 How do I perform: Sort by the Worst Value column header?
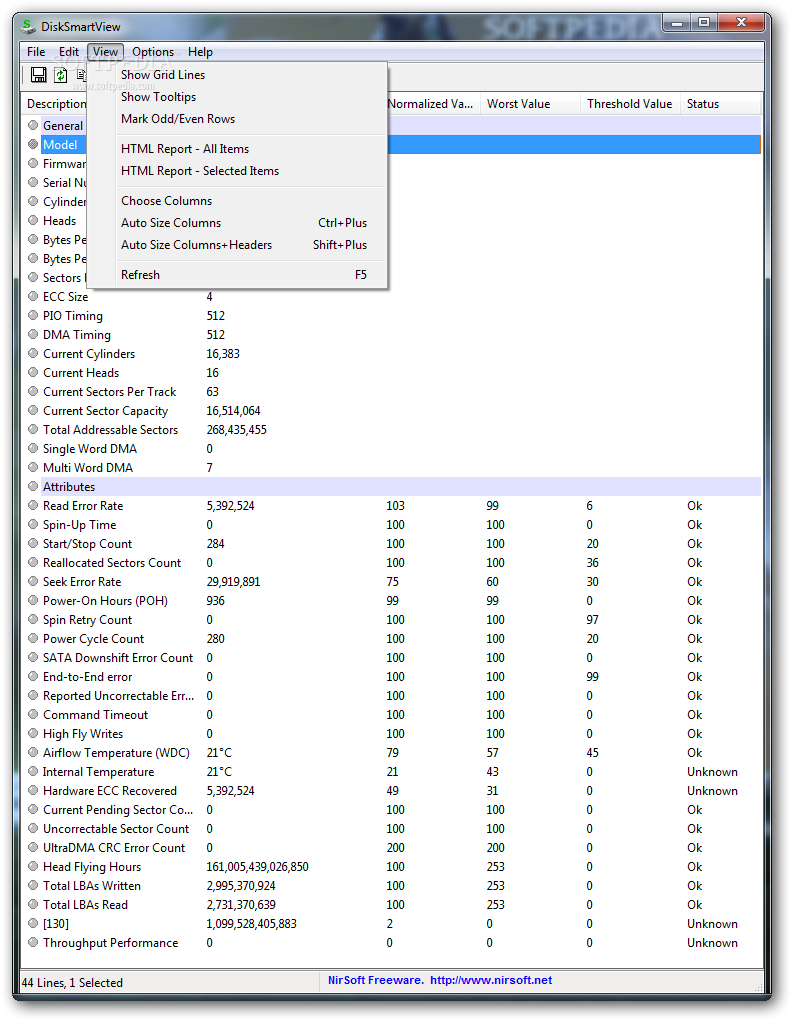530,104
